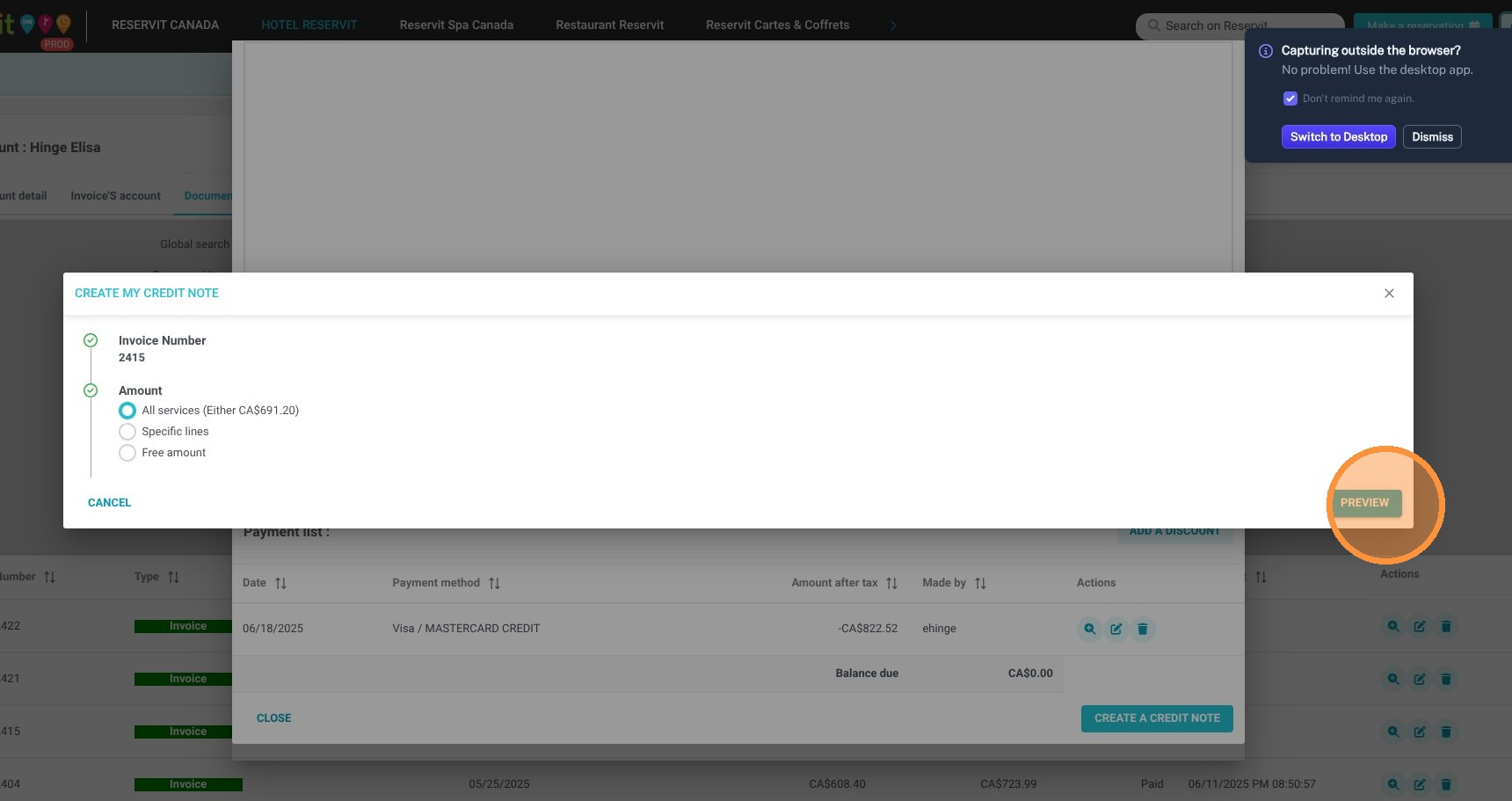View invoice 404 using magnifier icon
The width and height of the screenshot is (1512, 801).
[x=1392, y=784]
